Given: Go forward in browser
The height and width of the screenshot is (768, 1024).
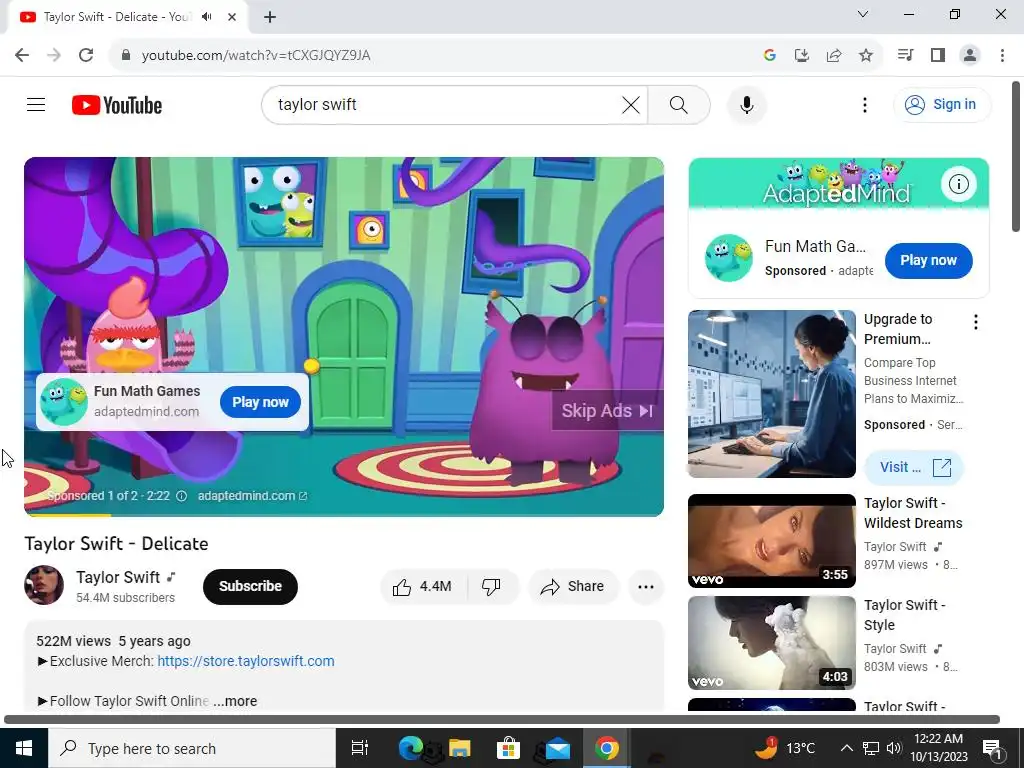Looking at the screenshot, I should (x=54, y=55).
